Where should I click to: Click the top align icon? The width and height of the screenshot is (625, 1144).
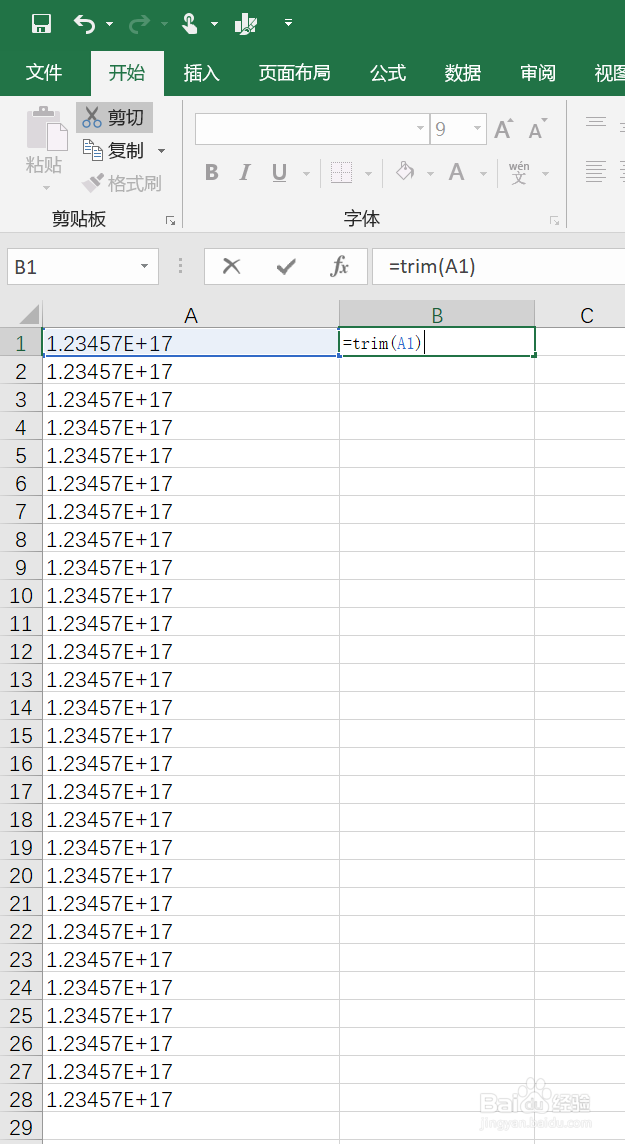(x=596, y=122)
